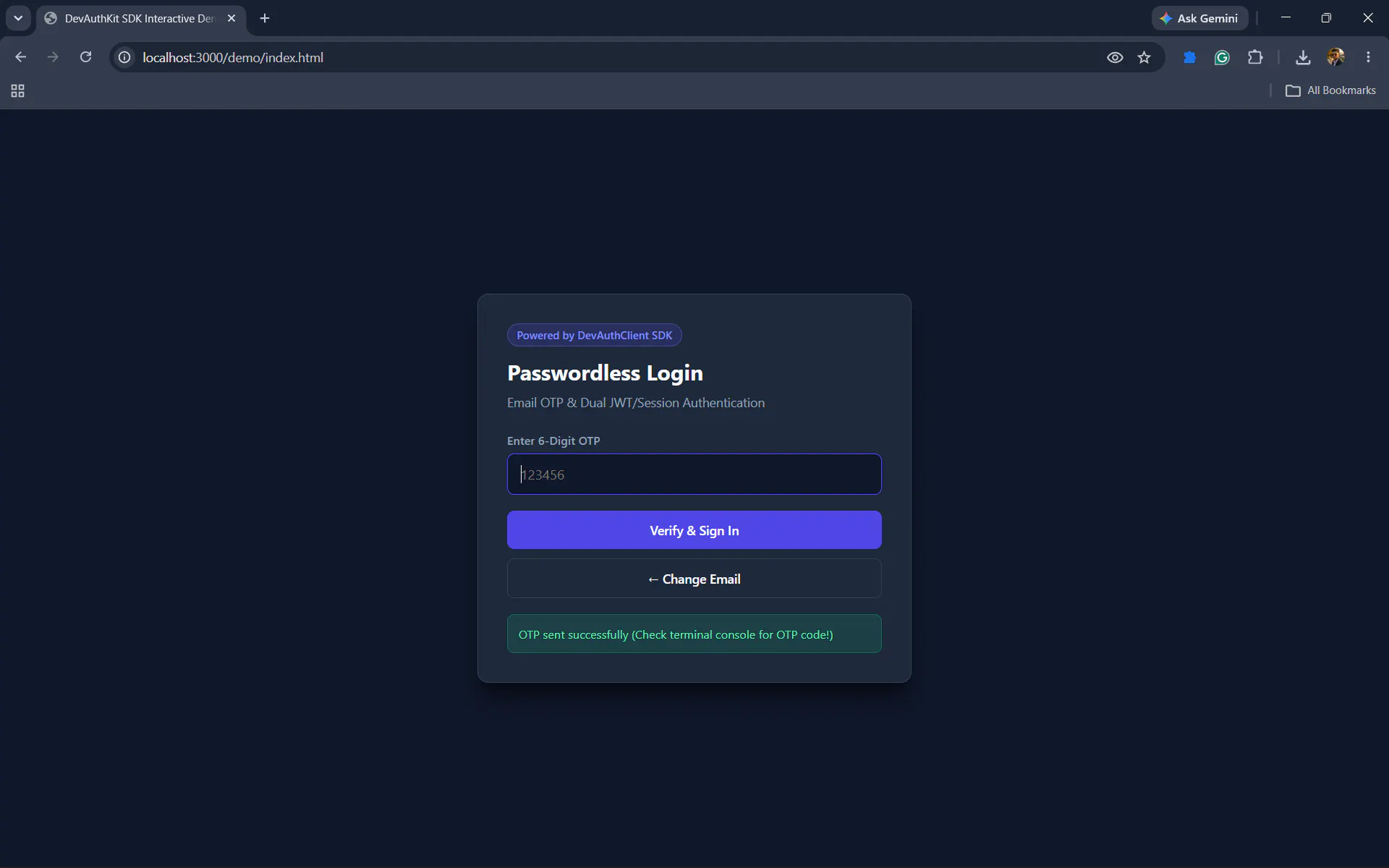
Task: Click the Change Email button
Action: point(694,579)
